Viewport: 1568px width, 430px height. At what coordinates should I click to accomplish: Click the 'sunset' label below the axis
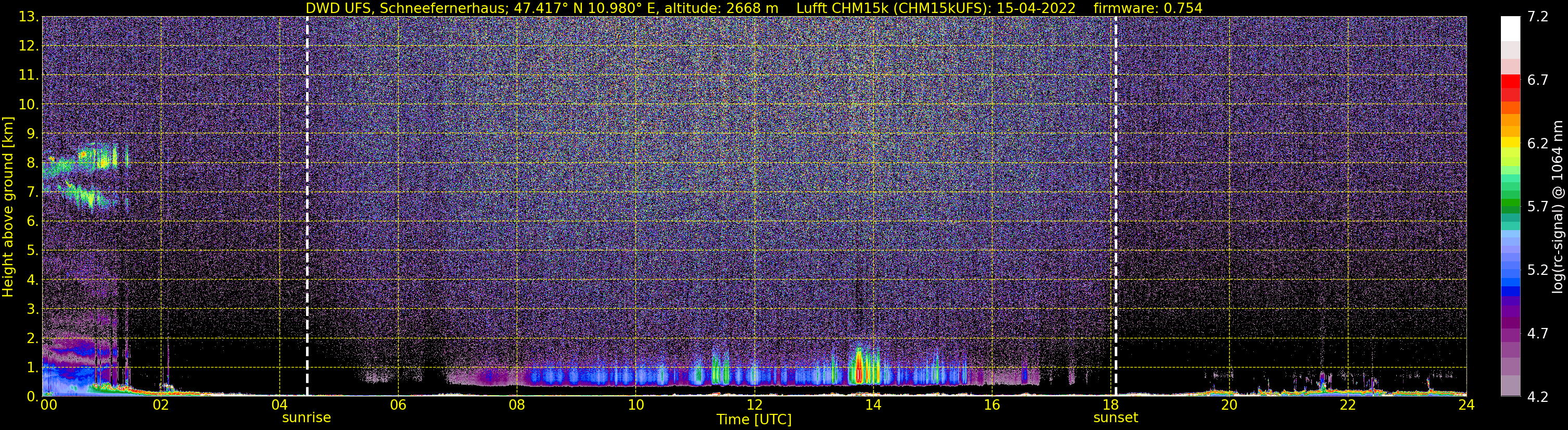1115,418
